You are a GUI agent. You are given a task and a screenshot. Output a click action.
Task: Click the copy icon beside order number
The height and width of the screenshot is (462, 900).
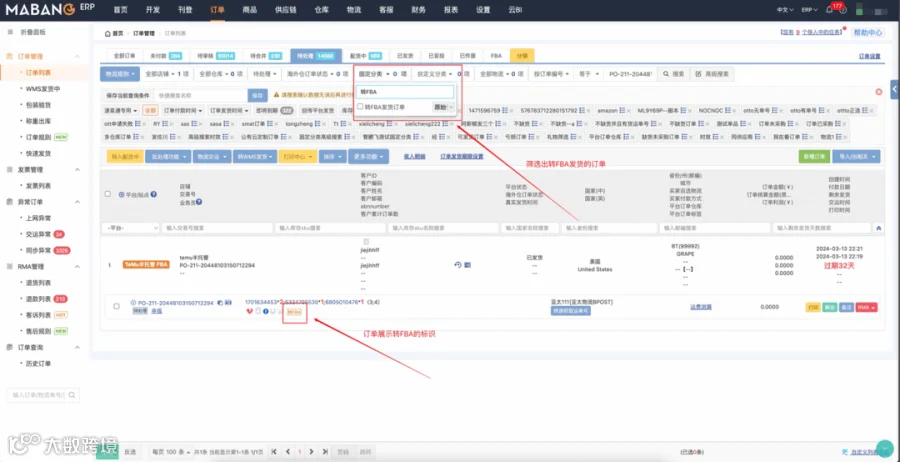(220, 302)
